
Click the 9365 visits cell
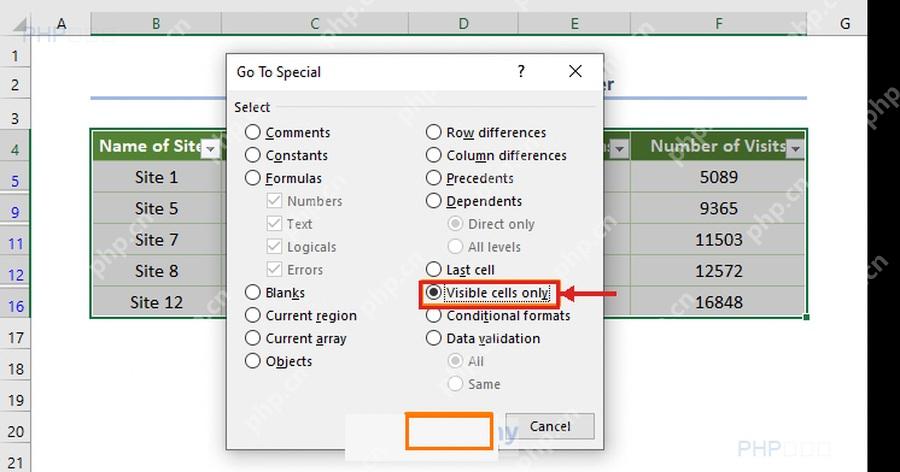click(x=719, y=208)
